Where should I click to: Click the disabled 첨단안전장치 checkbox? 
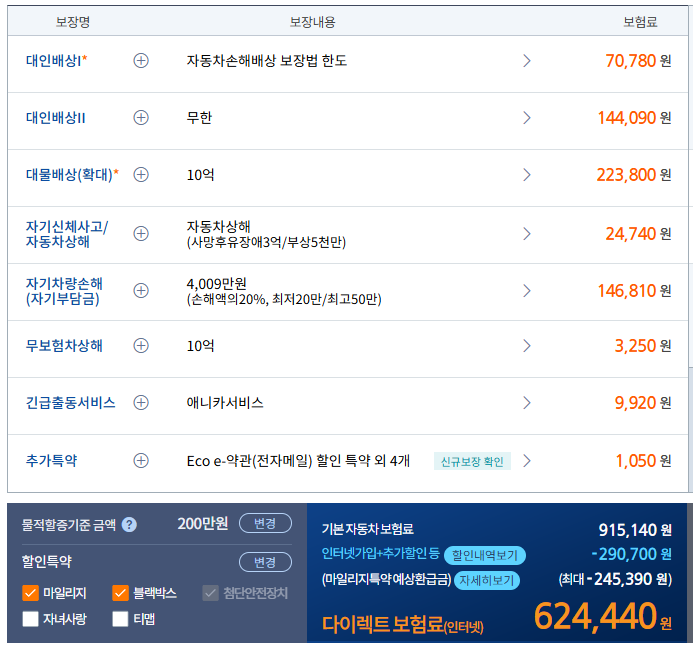(x=210, y=593)
